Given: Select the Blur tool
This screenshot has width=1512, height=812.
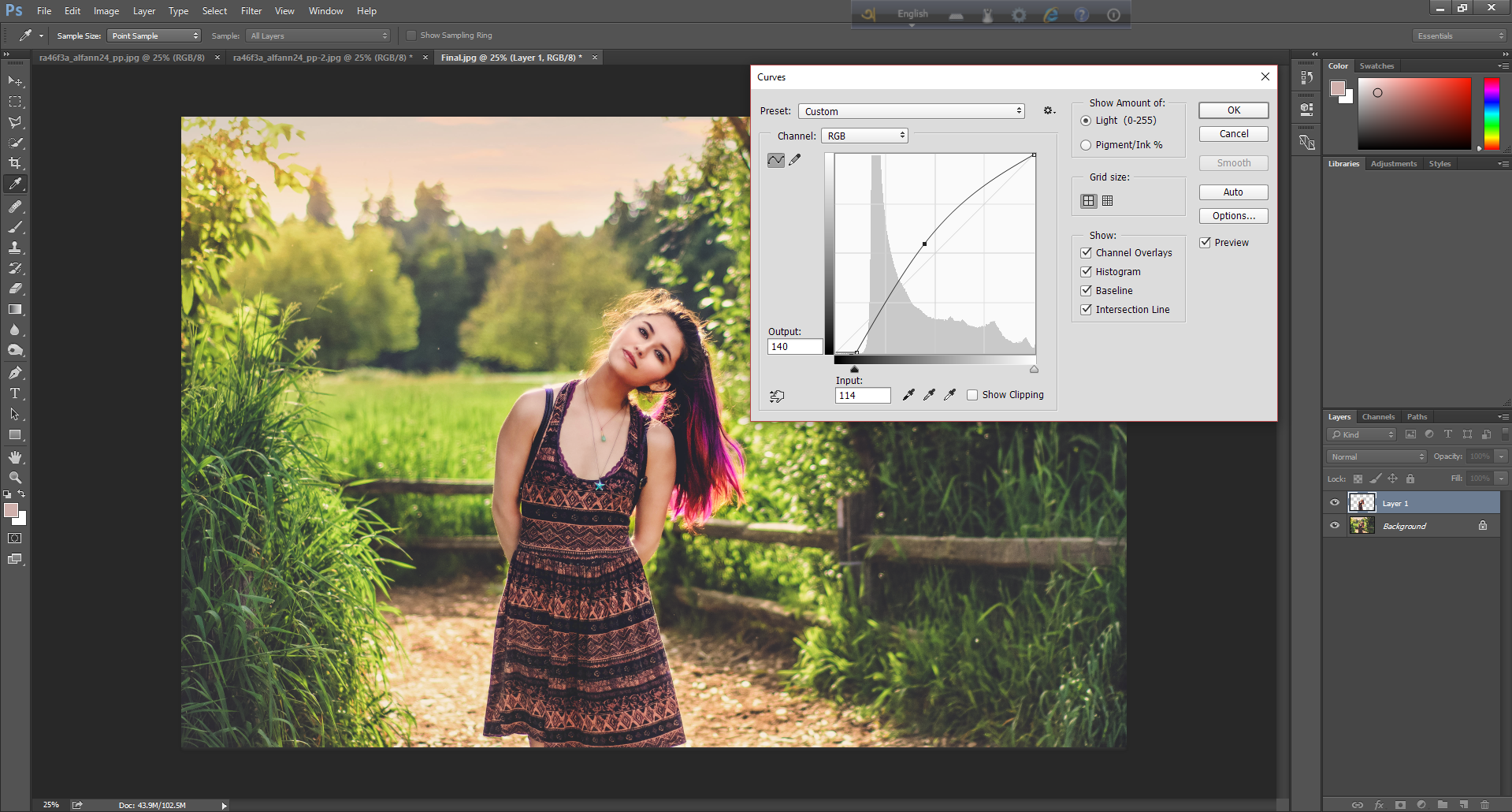Looking at the screenshot, I should 15,330.
